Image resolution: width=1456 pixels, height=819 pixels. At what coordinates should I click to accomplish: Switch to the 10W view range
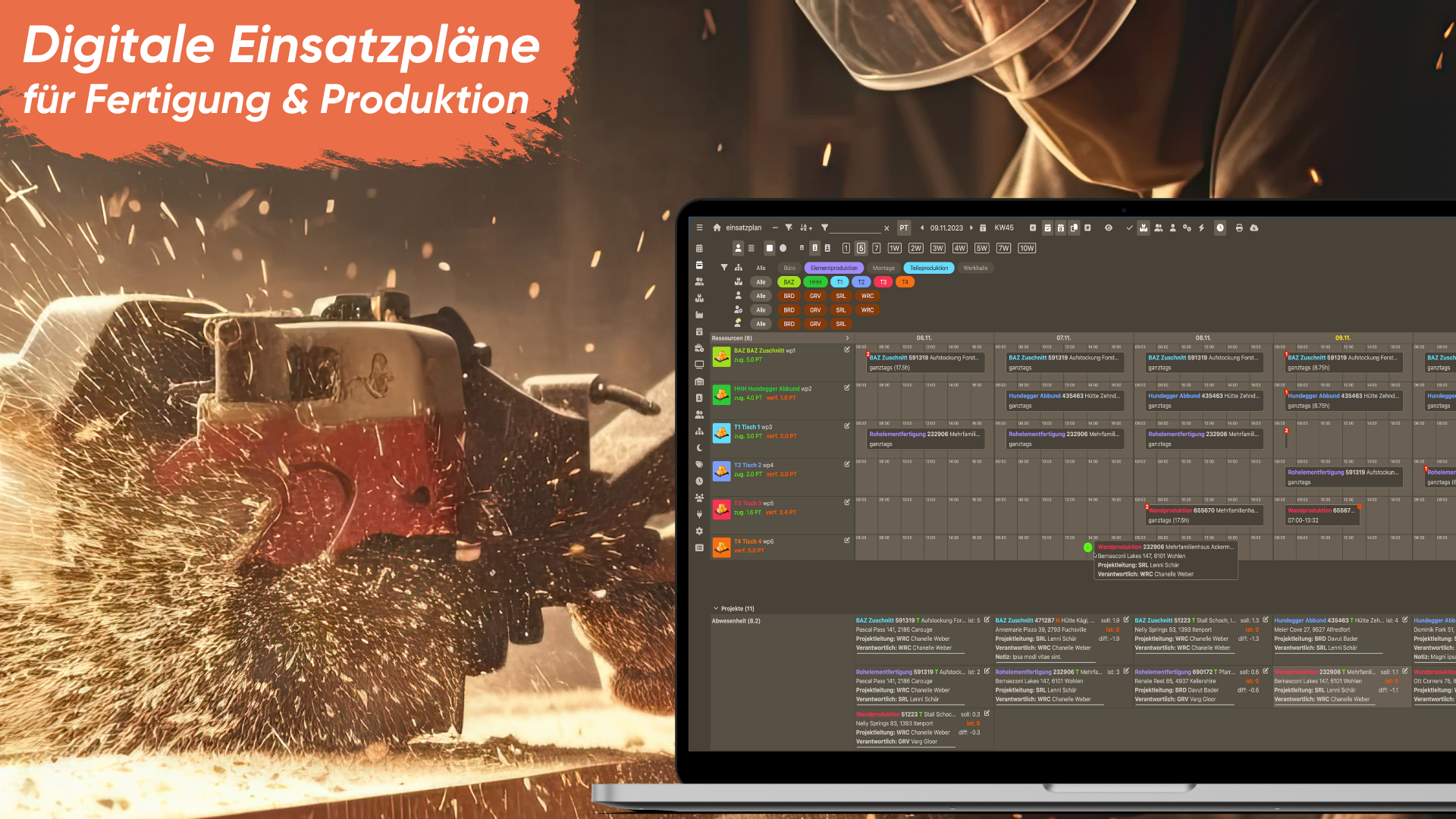point(1027,248)
